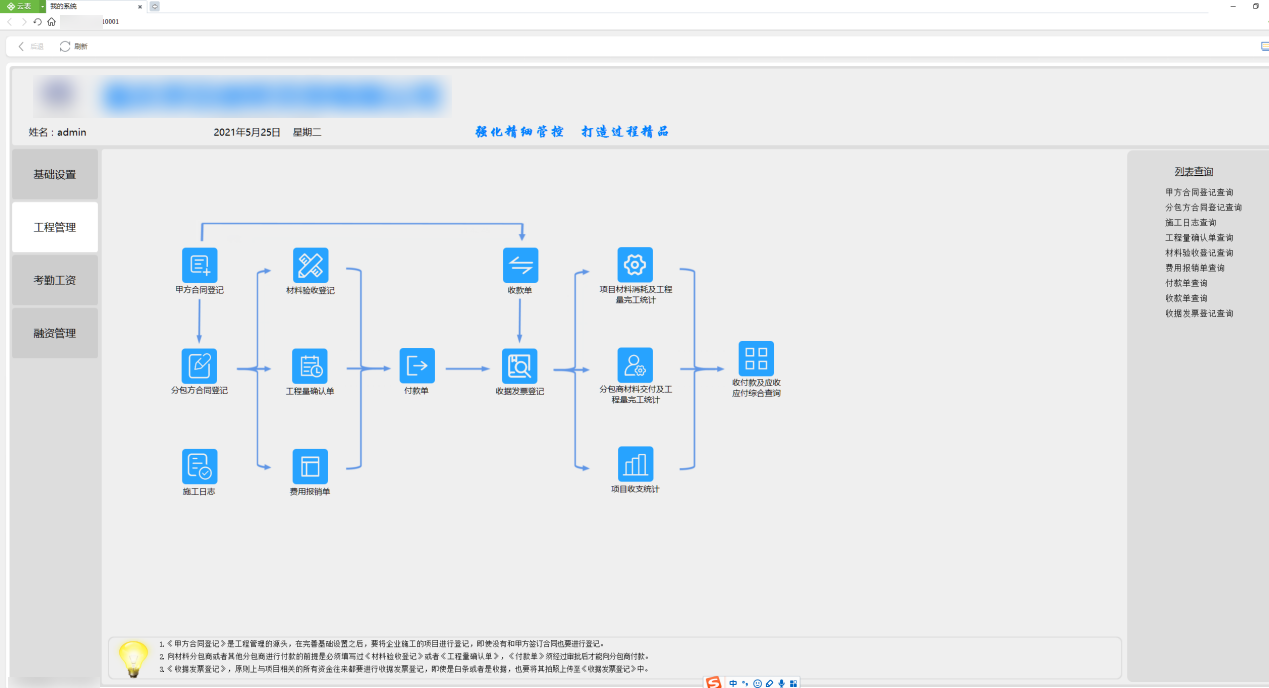The width and height of the screenshot is (1269, 688).
Task: Close the 我的系统 tab
Action: pos(140,6)
